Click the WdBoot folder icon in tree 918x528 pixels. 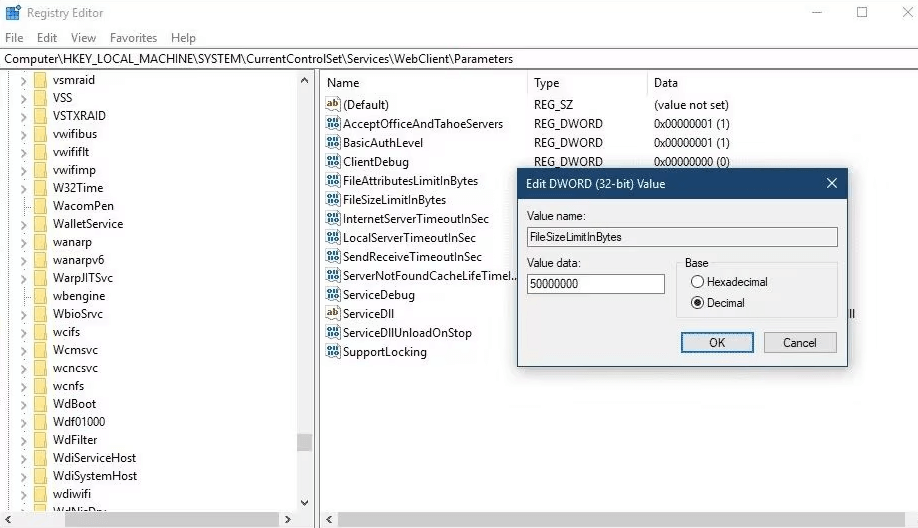(40, 404)
